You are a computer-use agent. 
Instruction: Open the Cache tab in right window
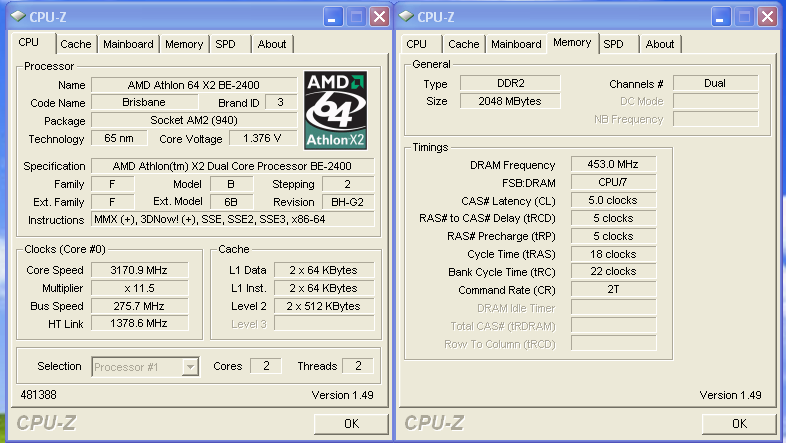(x=464, y=44)
